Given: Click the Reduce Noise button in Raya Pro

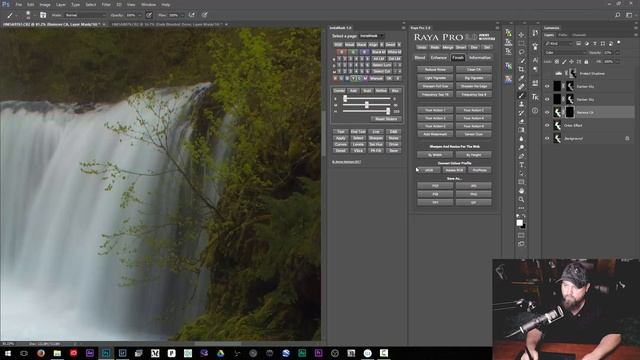Looking at the screenshot, I should (x=435, y=69).
